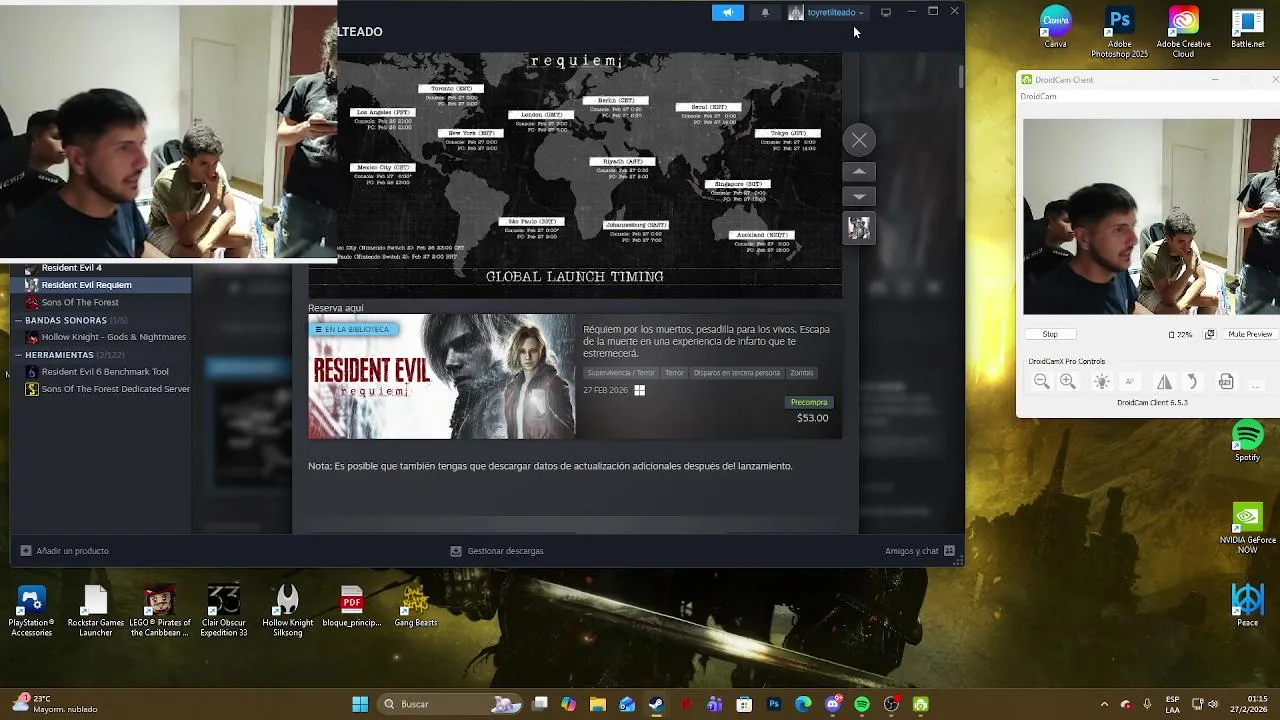Open Adobe Creative Cloud desktop shortcut
Image resolution: width=1280 pixels, height=720 pixels.
pos(1183,32)
